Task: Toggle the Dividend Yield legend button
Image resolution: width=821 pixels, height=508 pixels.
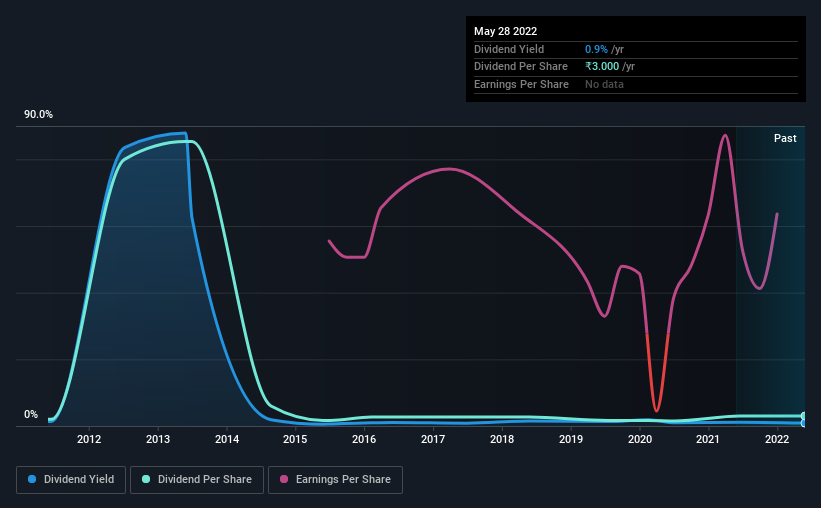Action: click(71, 479)
